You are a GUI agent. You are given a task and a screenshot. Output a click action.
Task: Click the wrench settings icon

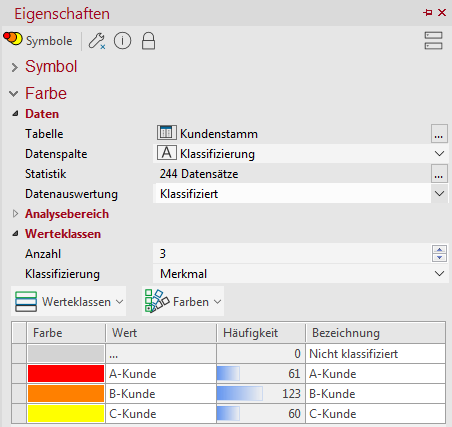(x=97, y=41)
